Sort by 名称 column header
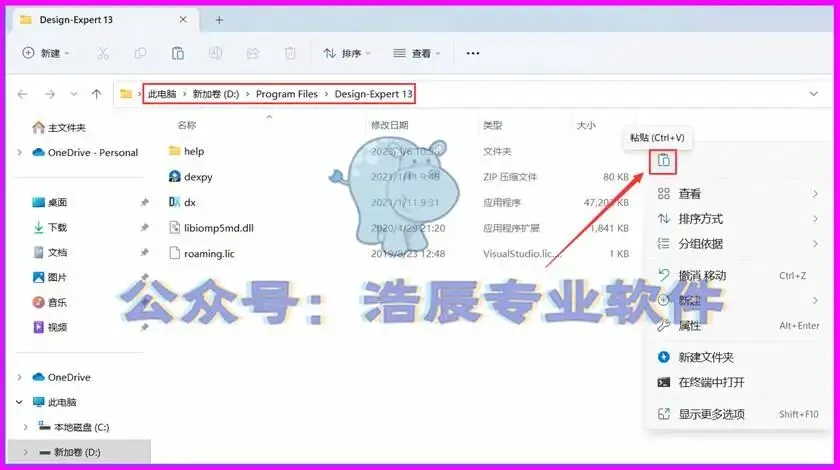Viewport: 840px width, 470px height. pos(186,125)
